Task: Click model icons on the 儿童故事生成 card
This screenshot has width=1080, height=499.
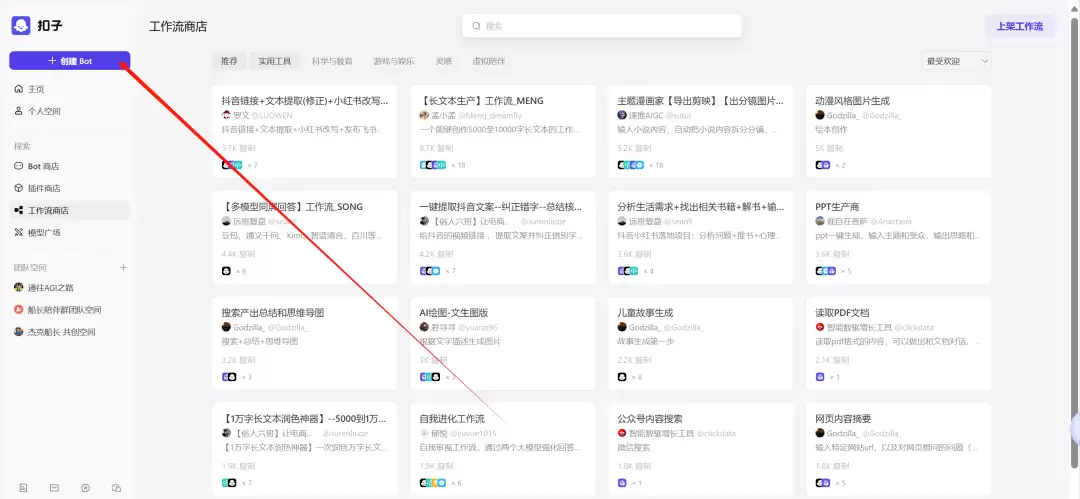Action: coord(623,377)
